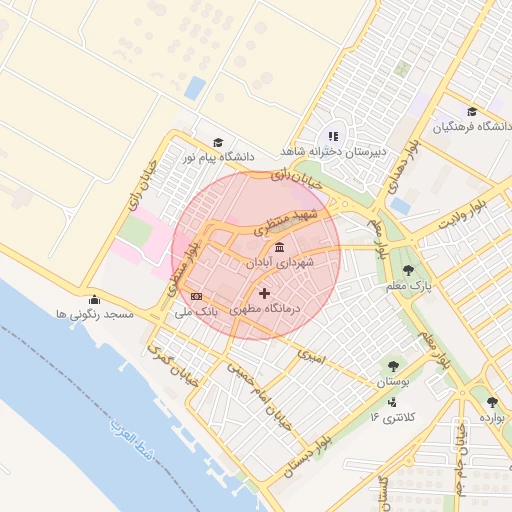The height and width of the screenshot is (512, 512).
Task: Select the درمانگاه مطهری label
Action: 264,309
